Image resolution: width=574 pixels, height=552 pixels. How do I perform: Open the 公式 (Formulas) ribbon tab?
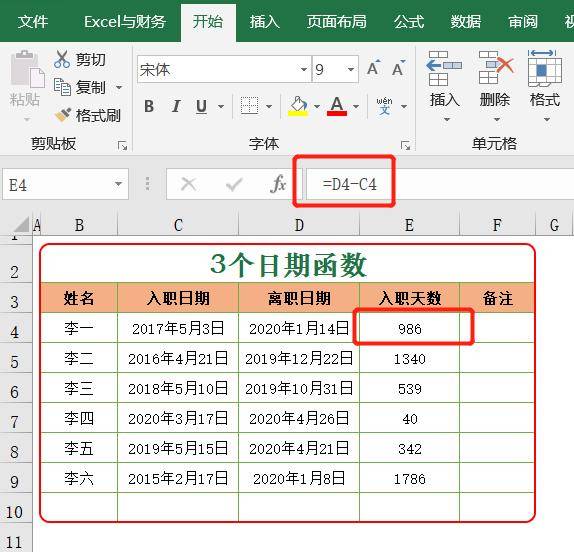[409, 22]
